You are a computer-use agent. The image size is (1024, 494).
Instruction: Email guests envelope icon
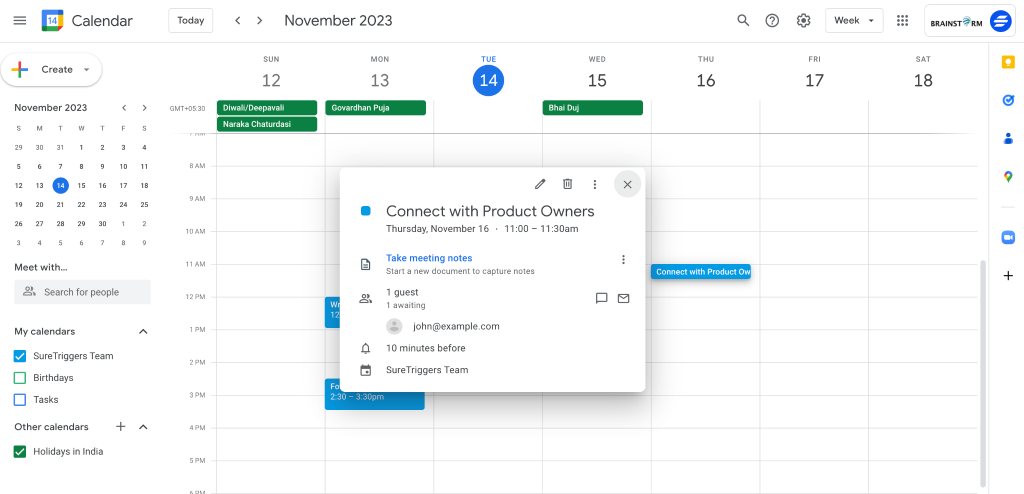coord(624,299)
